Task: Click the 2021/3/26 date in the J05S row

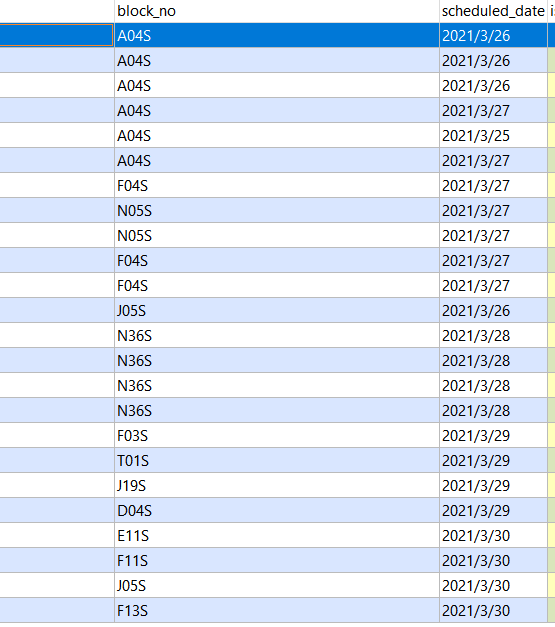Action: tap(493, 311)
